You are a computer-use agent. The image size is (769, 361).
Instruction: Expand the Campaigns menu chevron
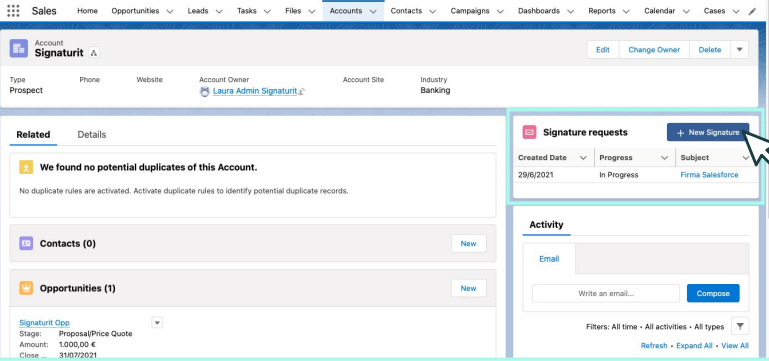tap(500, 11)
